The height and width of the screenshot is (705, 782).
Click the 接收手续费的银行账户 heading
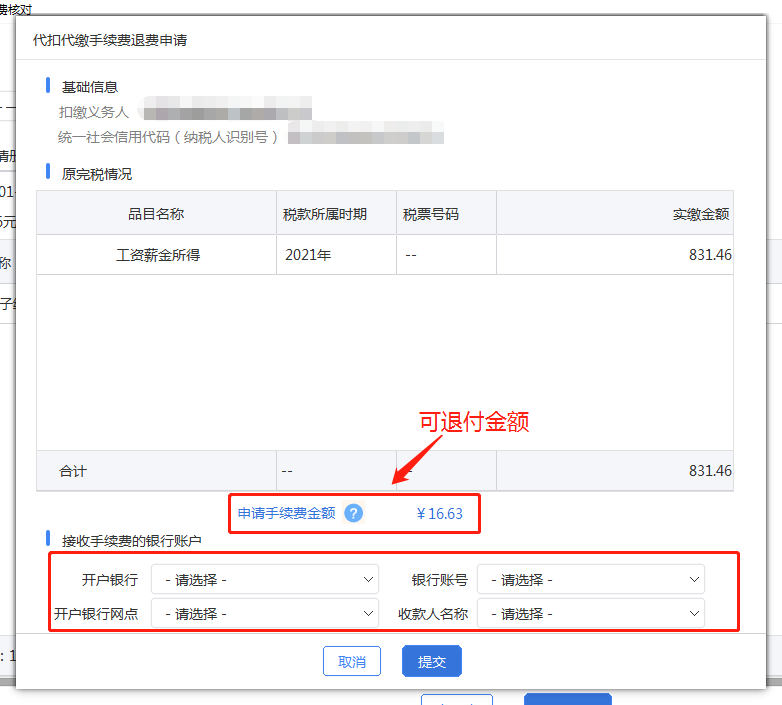[x=132, y=541]
